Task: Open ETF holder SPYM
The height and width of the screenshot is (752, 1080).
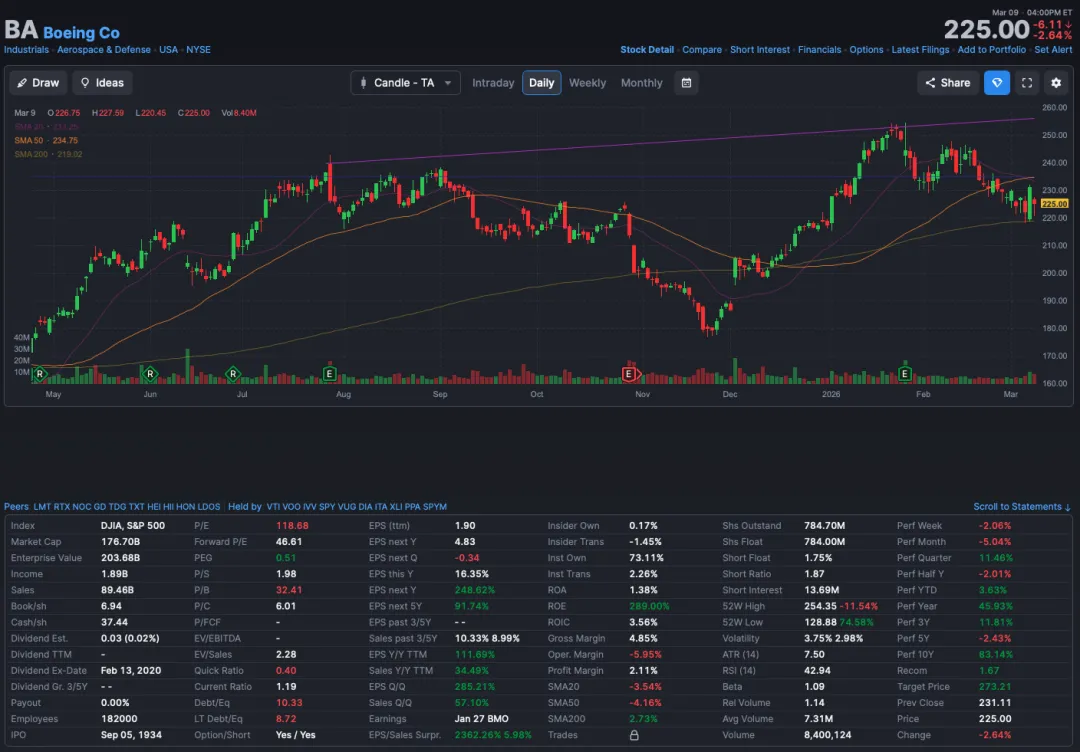Action: click(435, 507)
